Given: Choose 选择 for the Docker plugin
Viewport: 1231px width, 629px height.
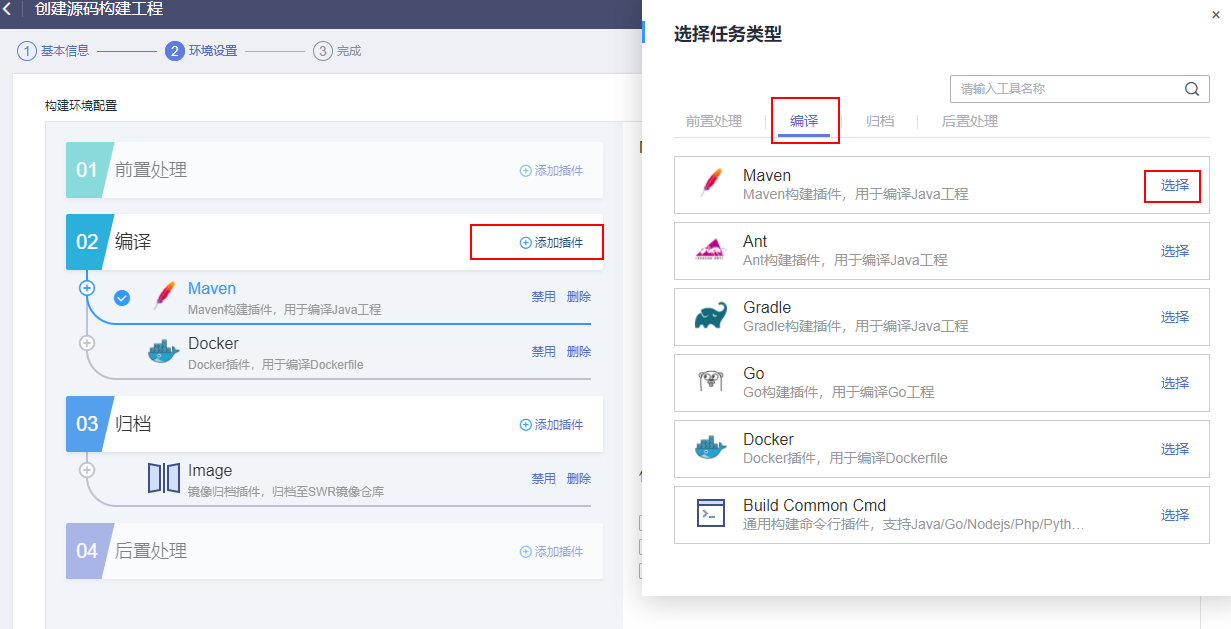Looking at the screenshot, I should [1175, 449].
